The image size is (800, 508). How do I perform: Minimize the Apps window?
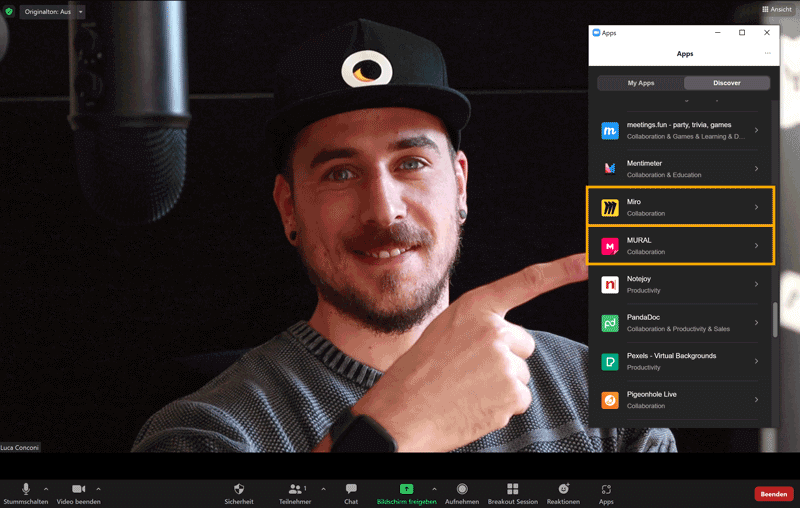(x=717, y=33)
